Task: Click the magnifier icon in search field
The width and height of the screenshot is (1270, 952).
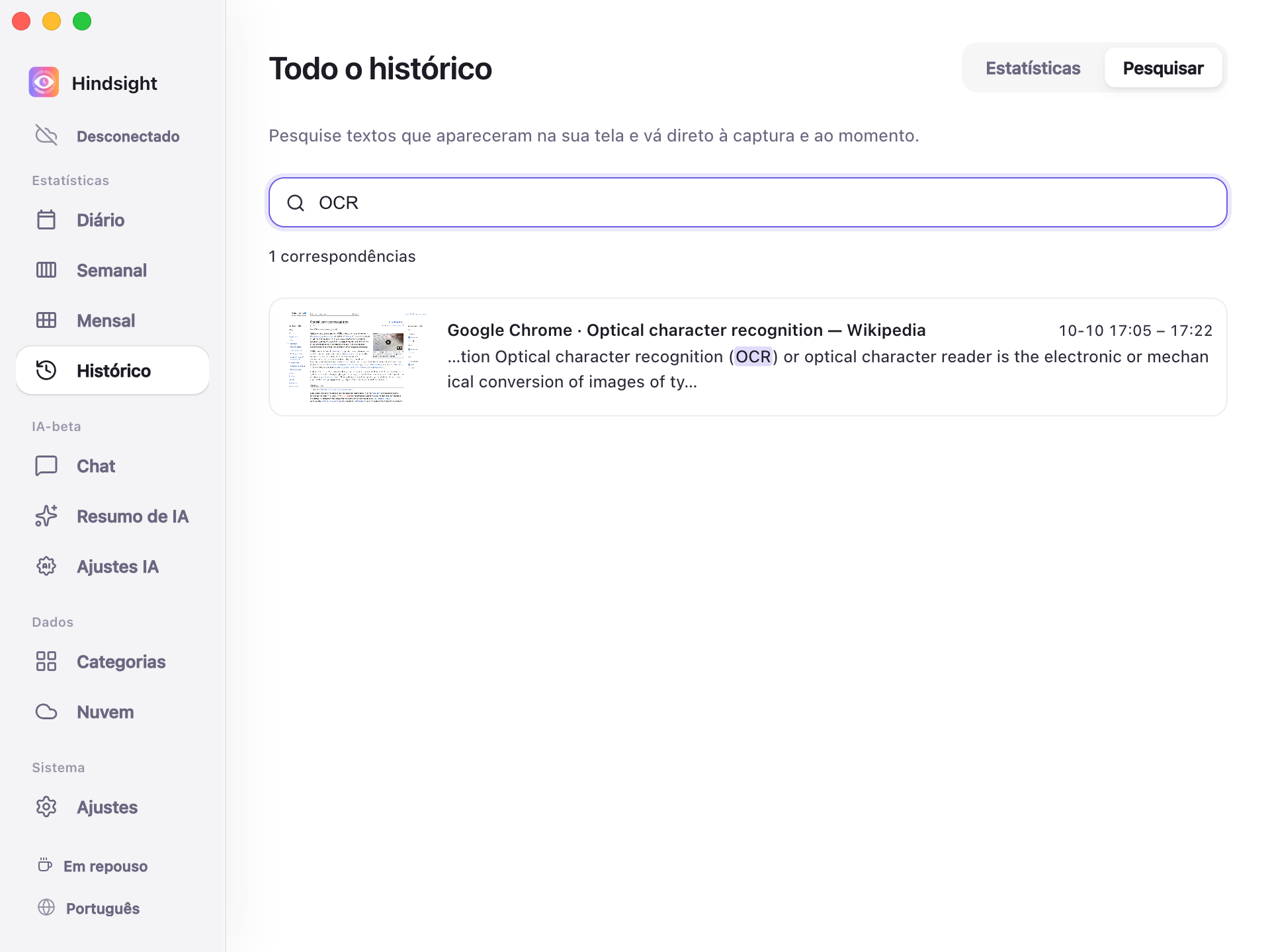Action: click(x=296, y=202)
